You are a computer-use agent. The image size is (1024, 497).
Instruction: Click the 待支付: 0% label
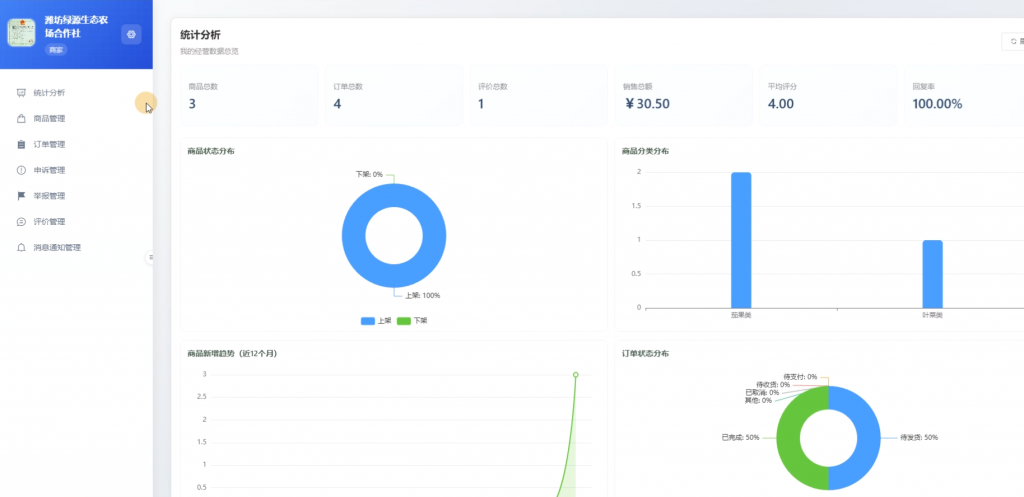(x=800, y=377)
